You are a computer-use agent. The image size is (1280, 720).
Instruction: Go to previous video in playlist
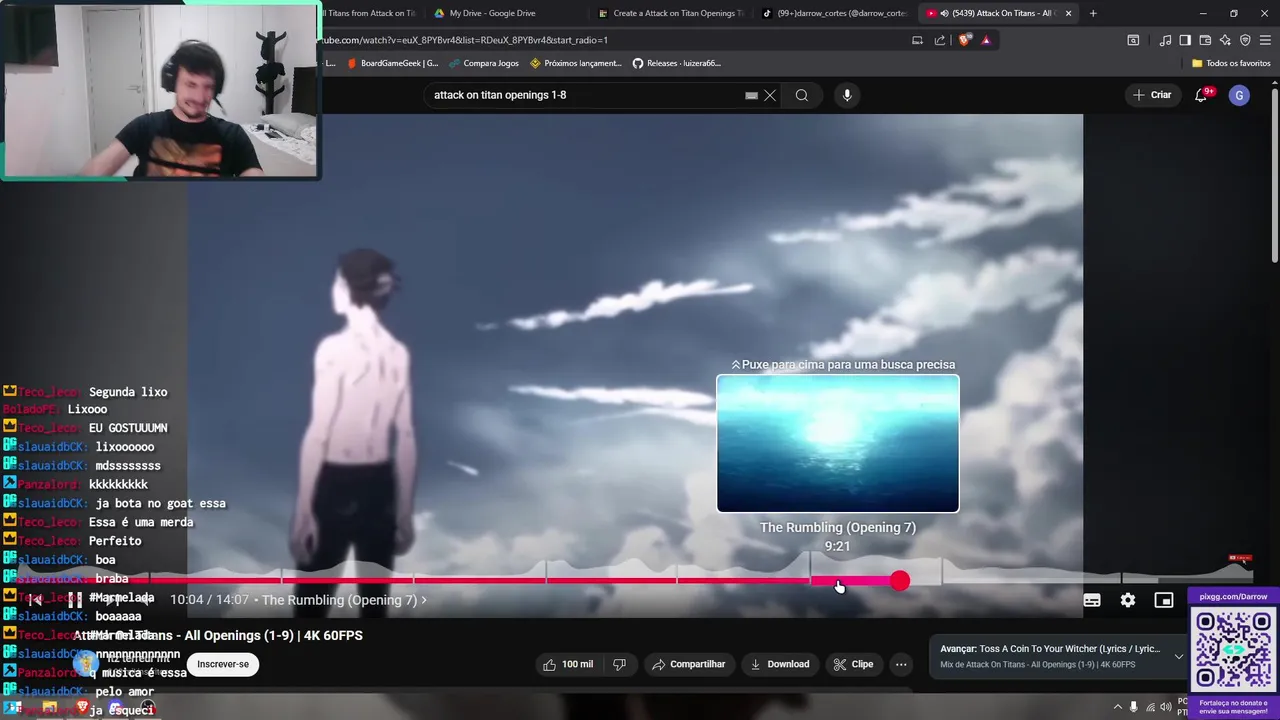(35, 600)
